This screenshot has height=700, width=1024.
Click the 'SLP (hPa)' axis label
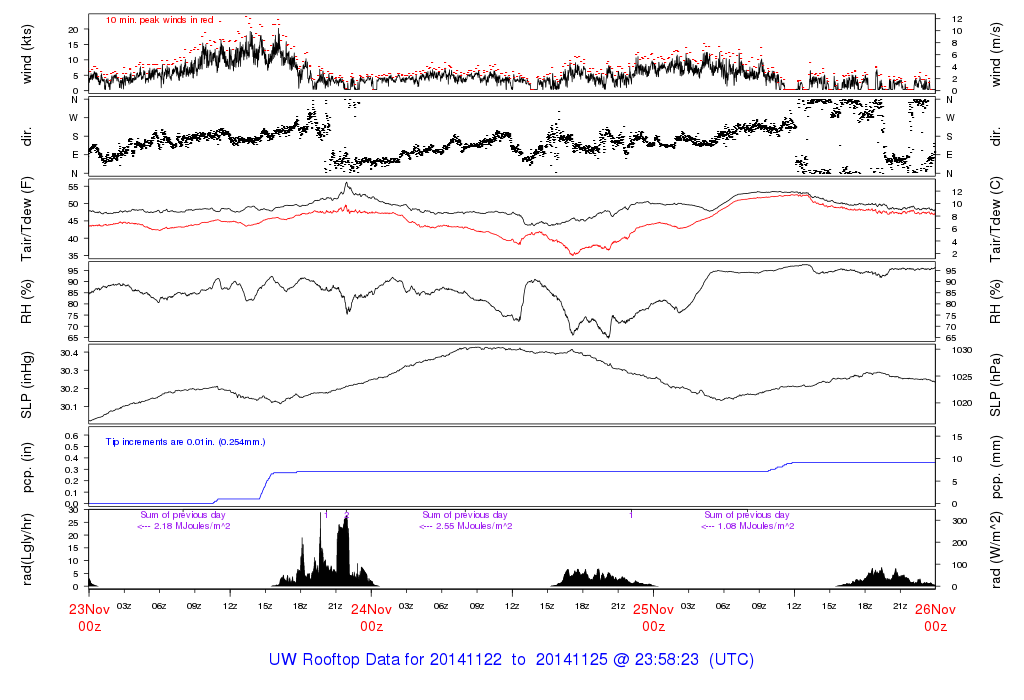pos(996,385)
